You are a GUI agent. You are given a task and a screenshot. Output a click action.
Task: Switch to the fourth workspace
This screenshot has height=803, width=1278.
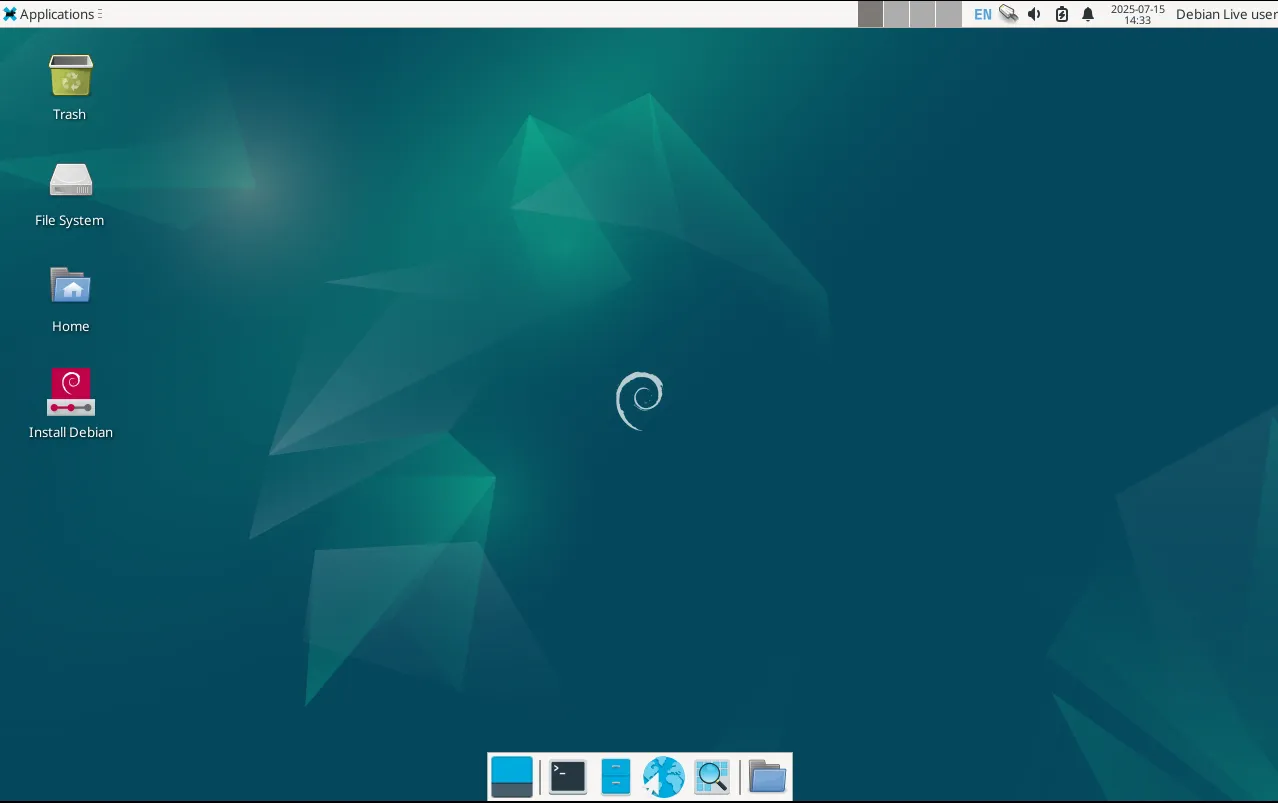(x=948, y=14)
